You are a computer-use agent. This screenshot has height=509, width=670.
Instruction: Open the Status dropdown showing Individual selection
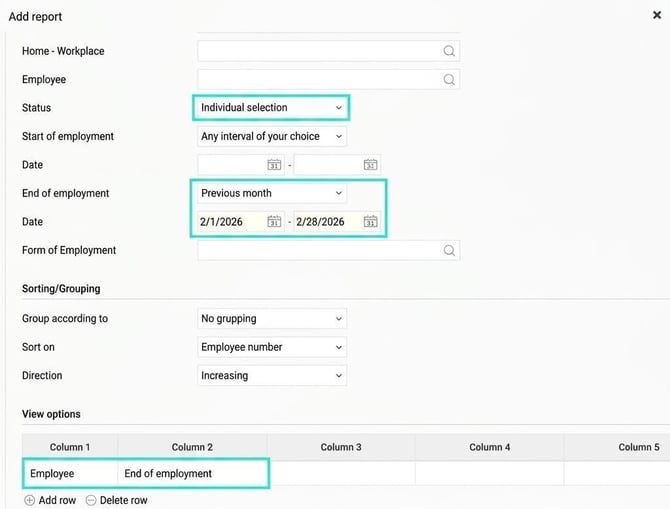tap(272, 108)
